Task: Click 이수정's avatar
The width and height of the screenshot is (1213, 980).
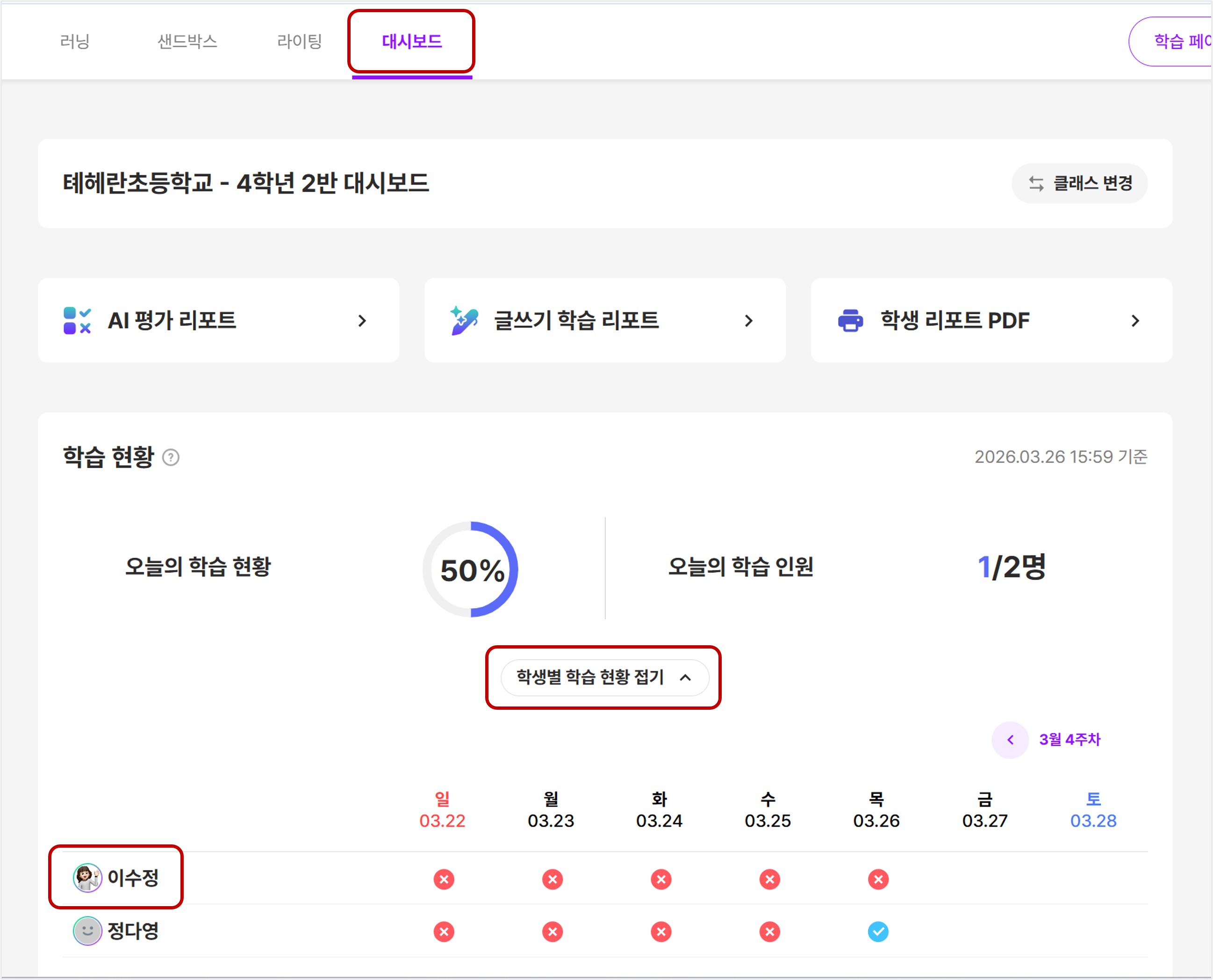Action: [87, 877]
